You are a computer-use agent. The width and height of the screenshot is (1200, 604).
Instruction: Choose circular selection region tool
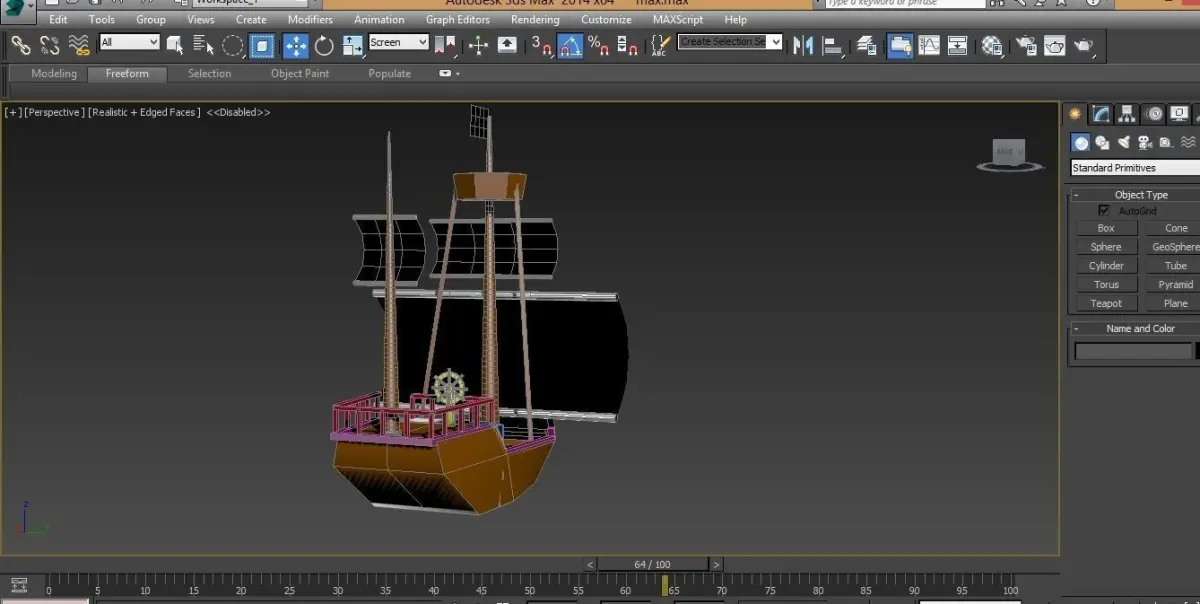tap(233, 45)
